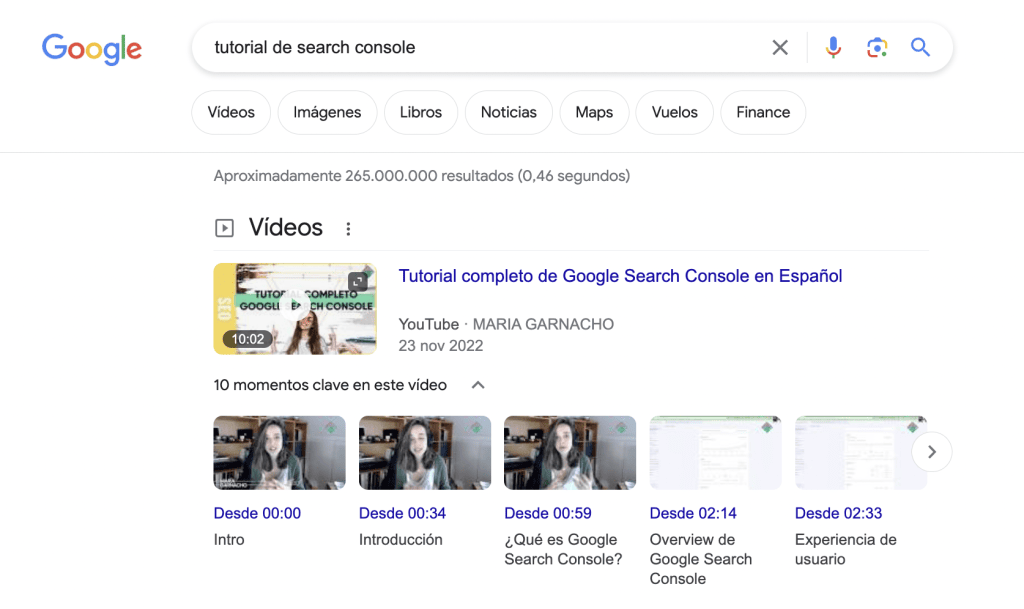Start a voice search with microphone
1024x609 pixels.
pos(833,47)
